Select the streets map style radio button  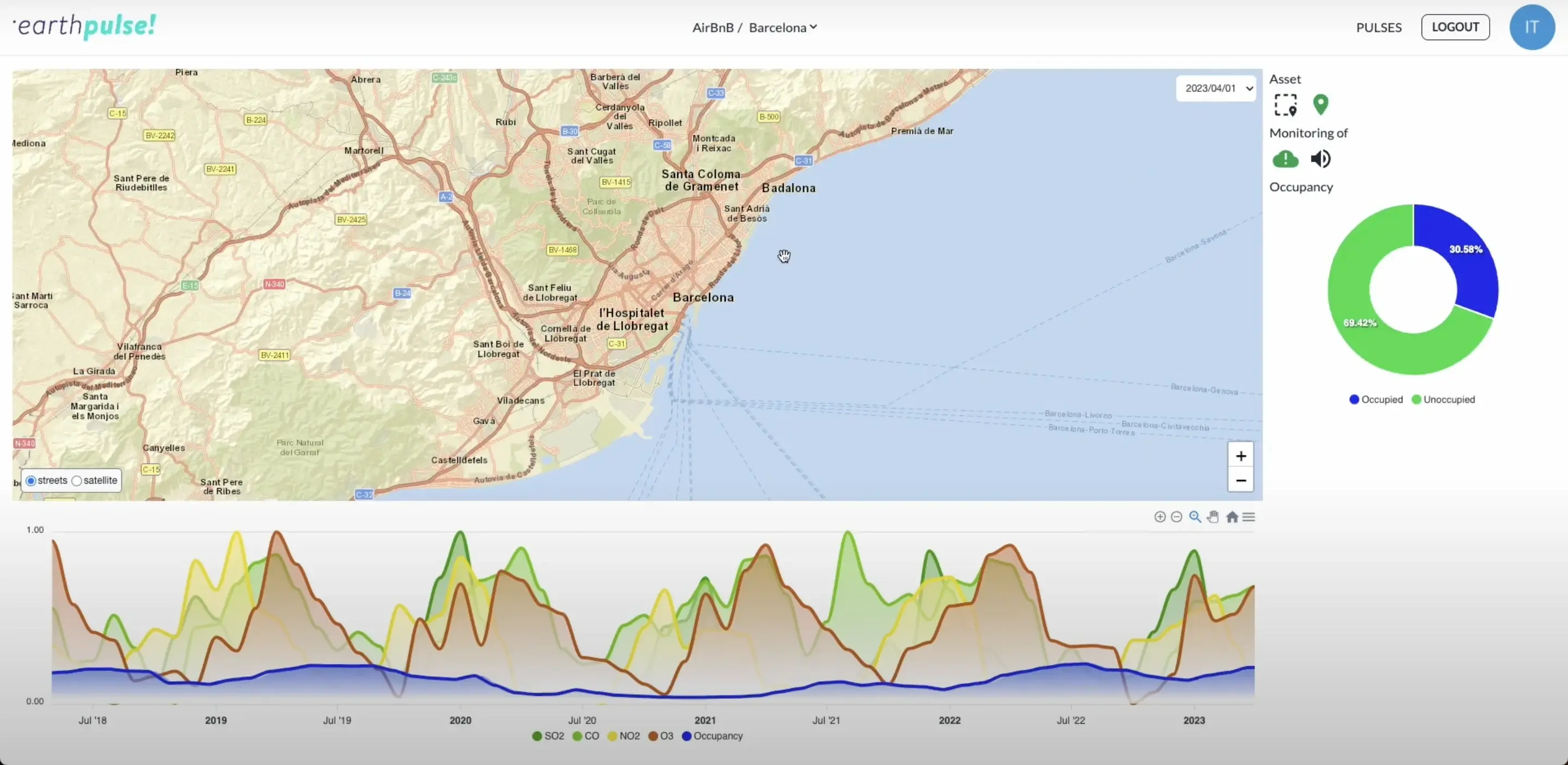click(x=31, y=480)
